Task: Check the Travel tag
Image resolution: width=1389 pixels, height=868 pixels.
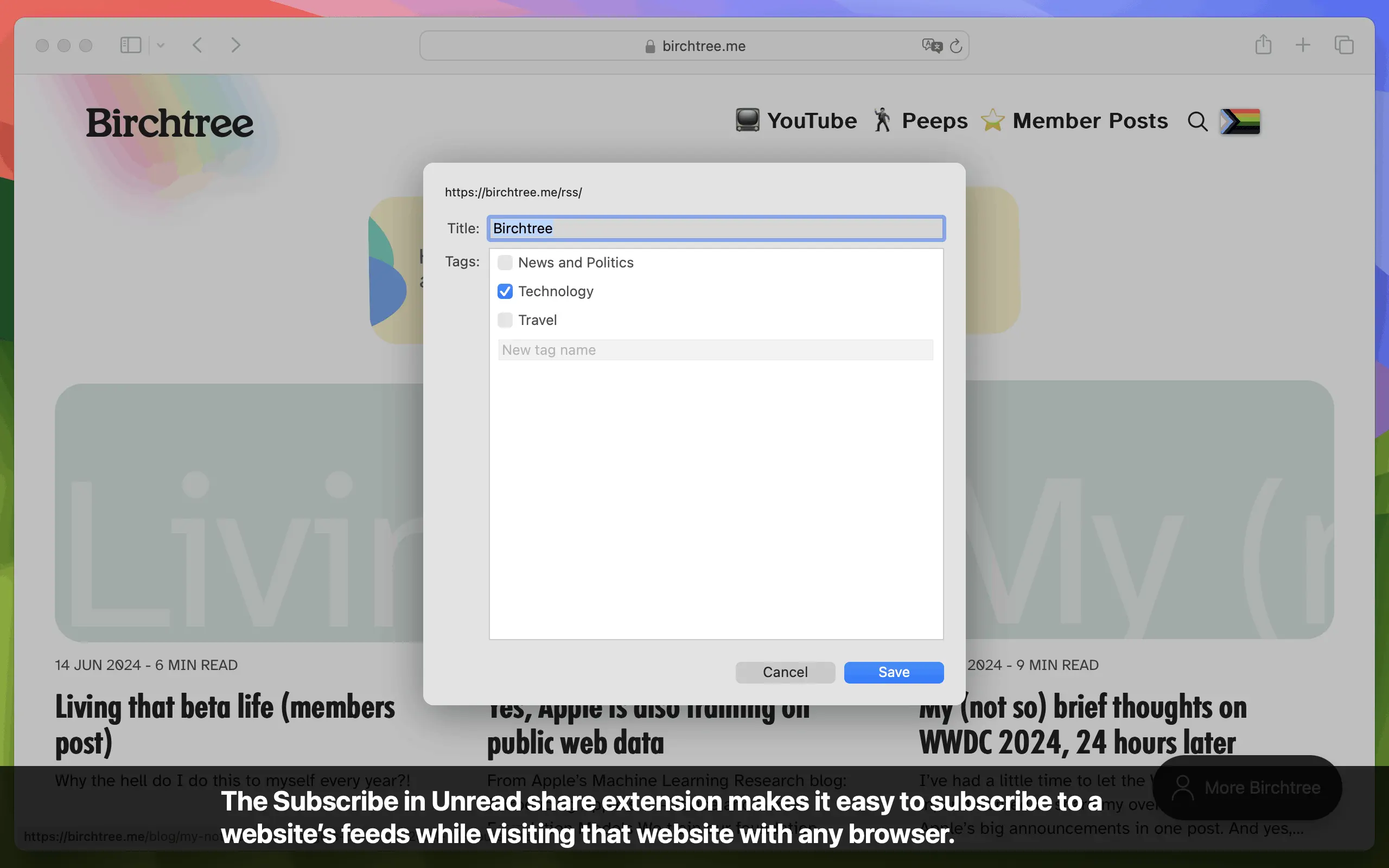Action: point(505,320)
